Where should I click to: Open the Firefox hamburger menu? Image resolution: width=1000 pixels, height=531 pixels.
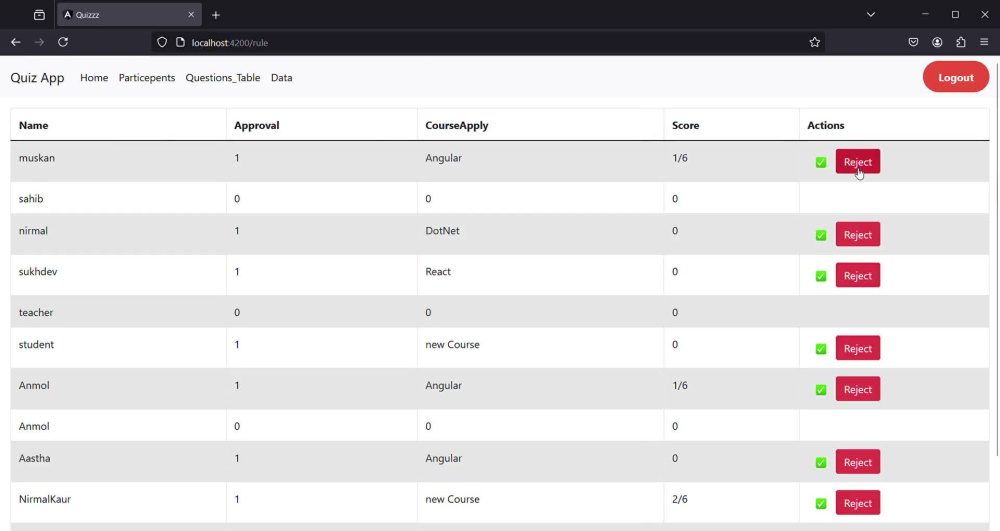tap(984, 42)
